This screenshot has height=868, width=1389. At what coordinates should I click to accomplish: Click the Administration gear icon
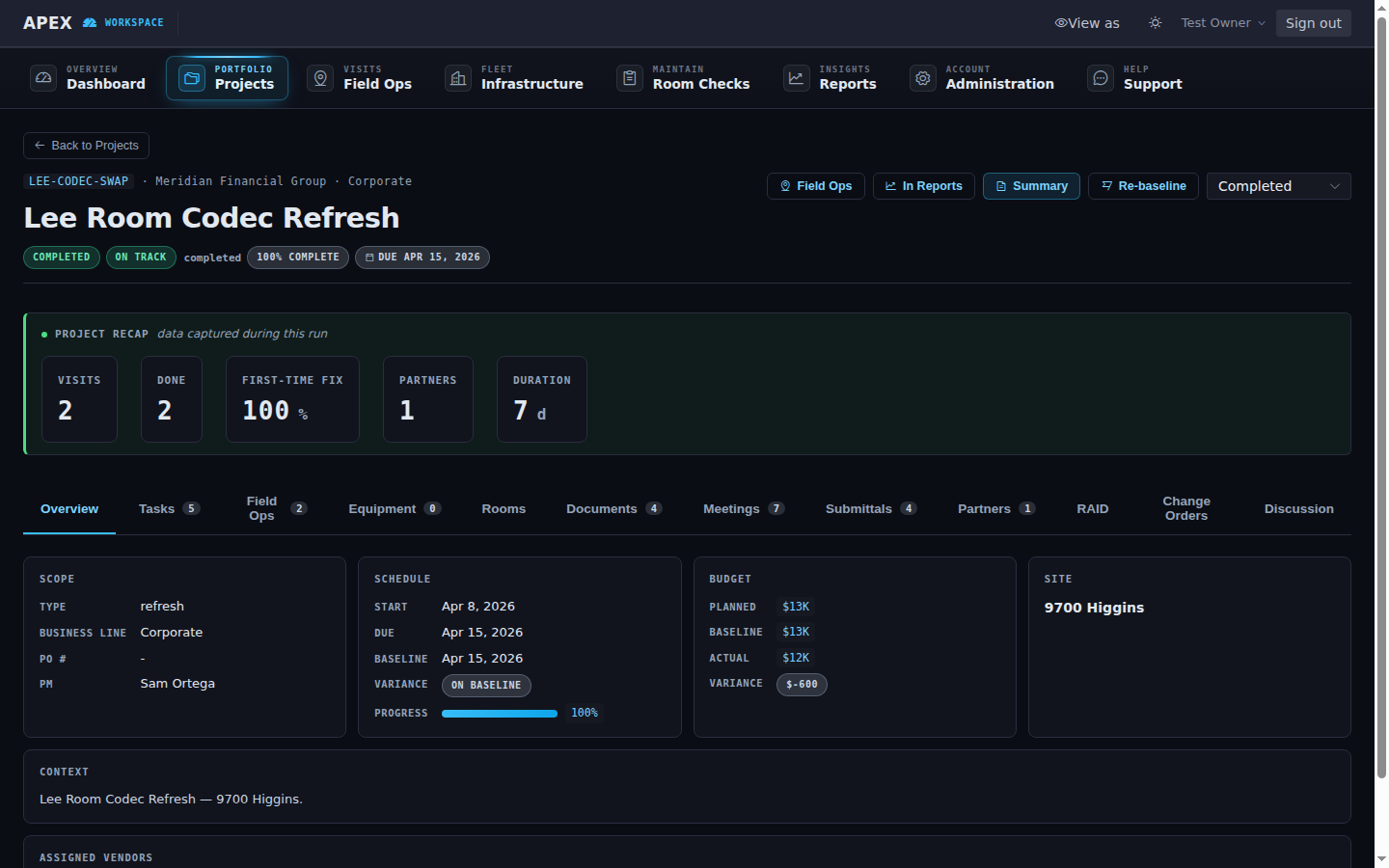point(923,78)
